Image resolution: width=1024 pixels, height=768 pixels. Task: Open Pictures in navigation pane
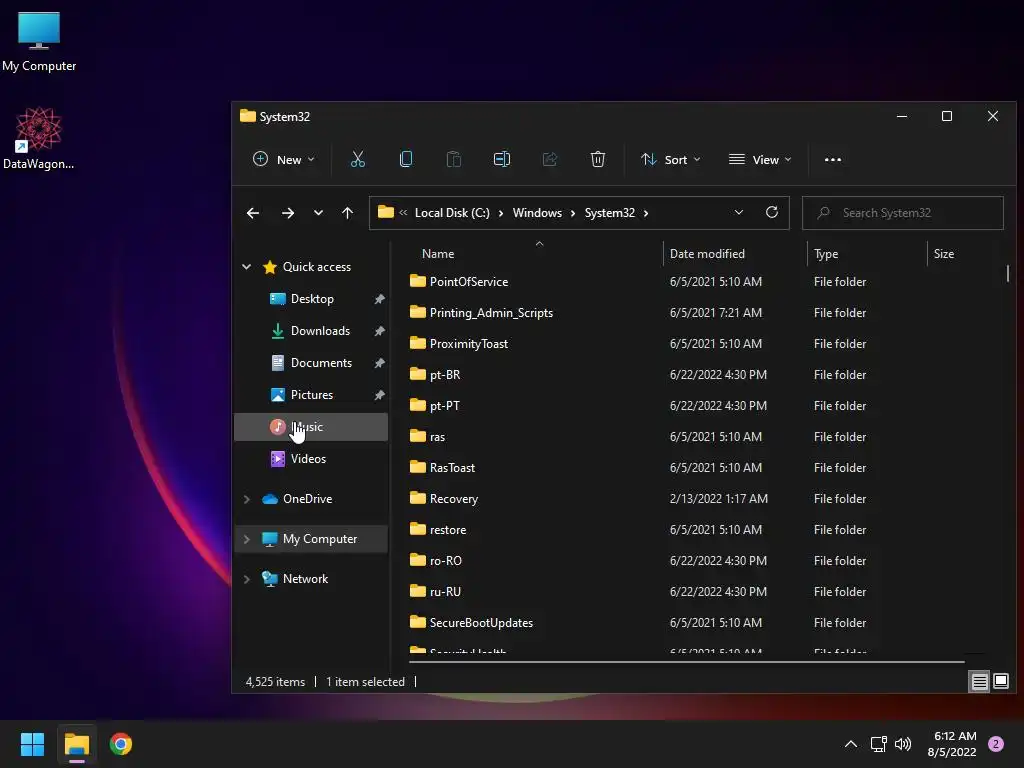coord(312,395)
